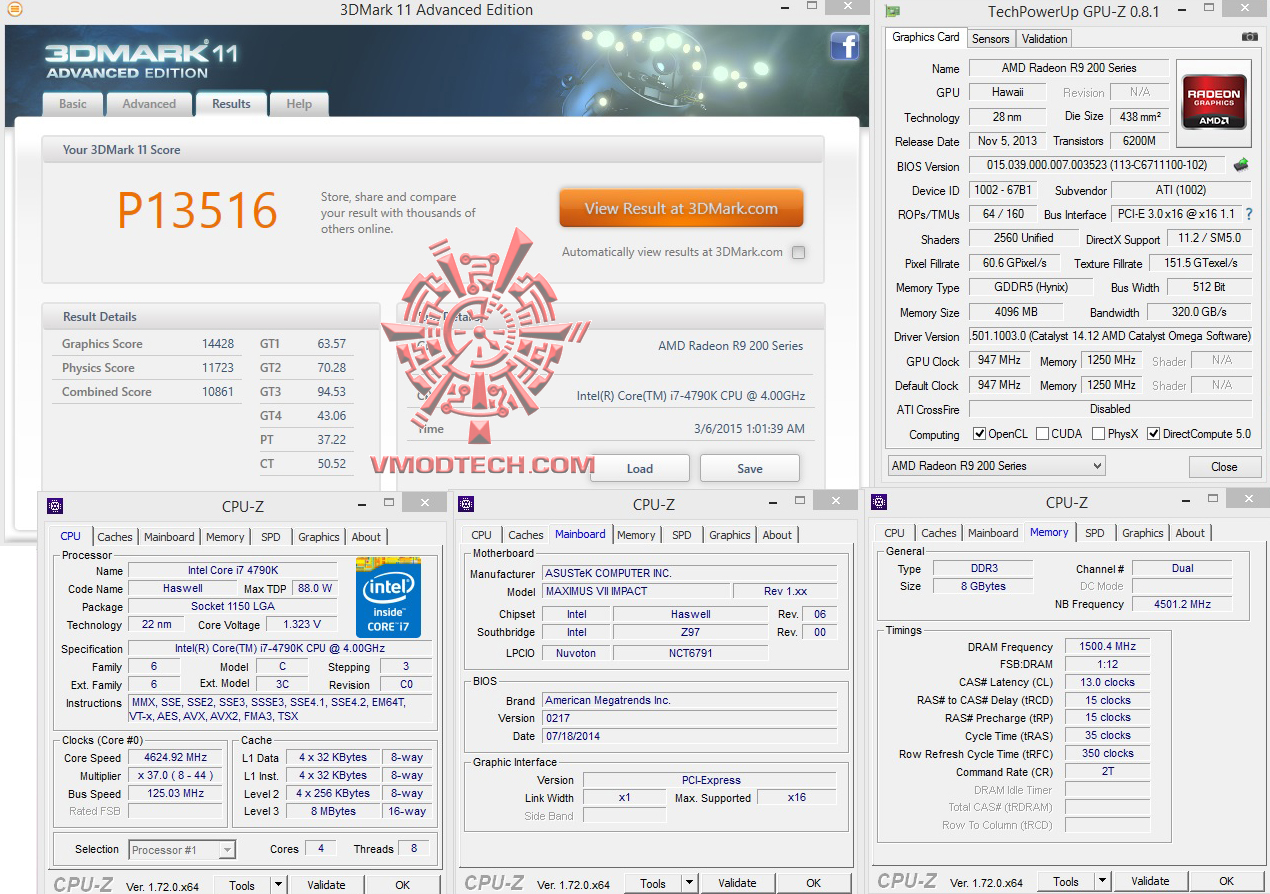The image size is (1270, 894).
Task: Open the Tools dropdown arrow in the CPU-Z Memory window
Action: pyautogui.click(x=1103, y=882)
